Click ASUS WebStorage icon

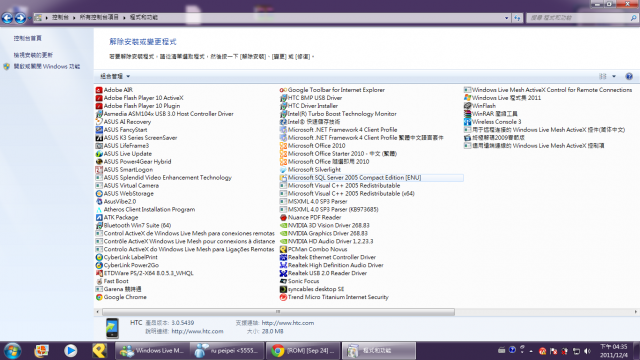99,193
